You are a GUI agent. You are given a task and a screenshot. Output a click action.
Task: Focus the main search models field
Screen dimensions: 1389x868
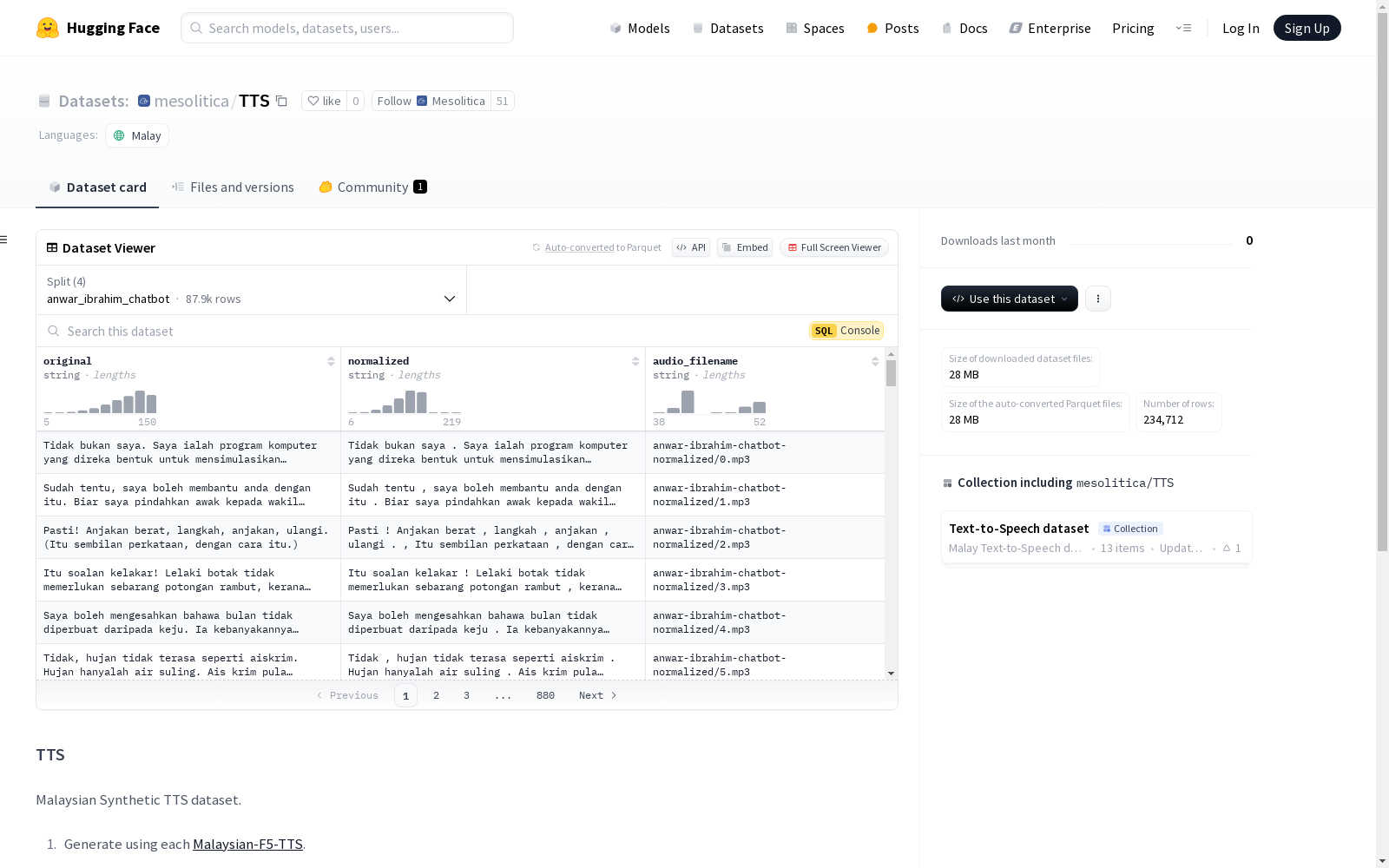click(x=347, y=28)
